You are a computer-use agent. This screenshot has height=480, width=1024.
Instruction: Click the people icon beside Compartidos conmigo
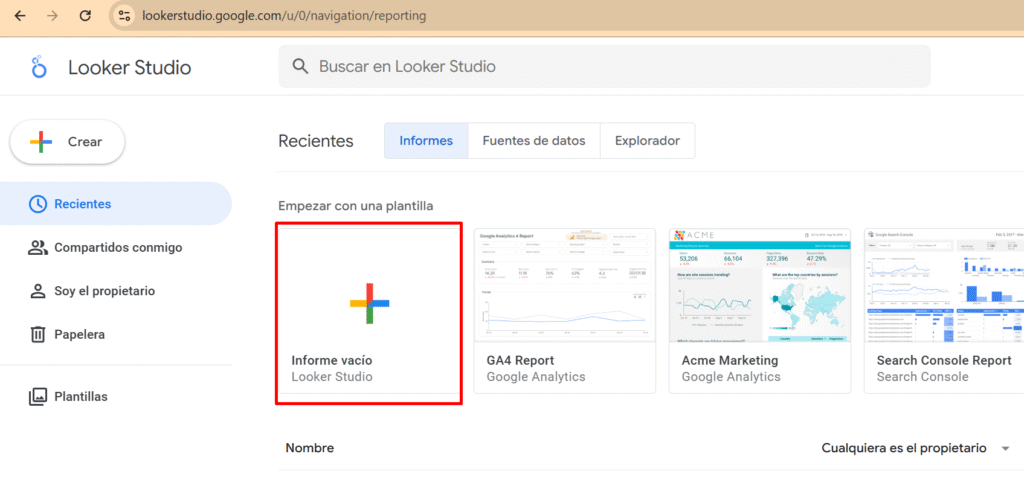coord(38,248)
